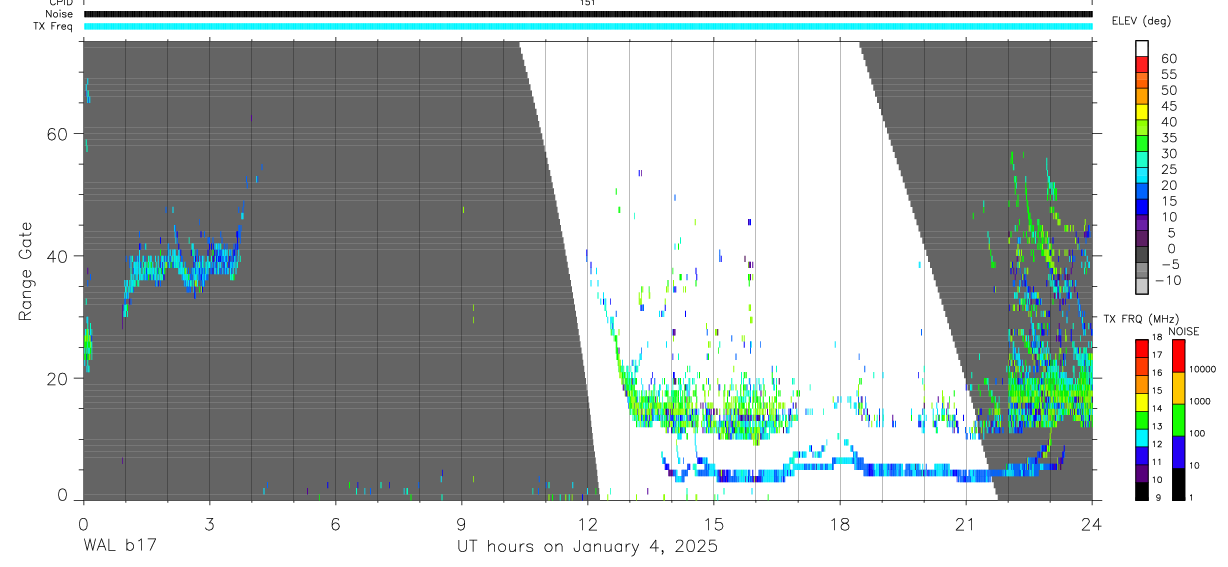Image resolution: width=1228 pixels, height=567 pixels.
Task: Click the '6' hour tick on the x-axis
Action: click(335, 524)
